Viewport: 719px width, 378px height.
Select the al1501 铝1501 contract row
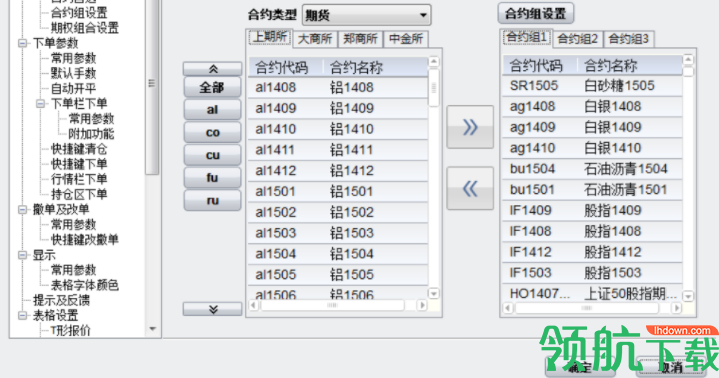tap(338, 191)
